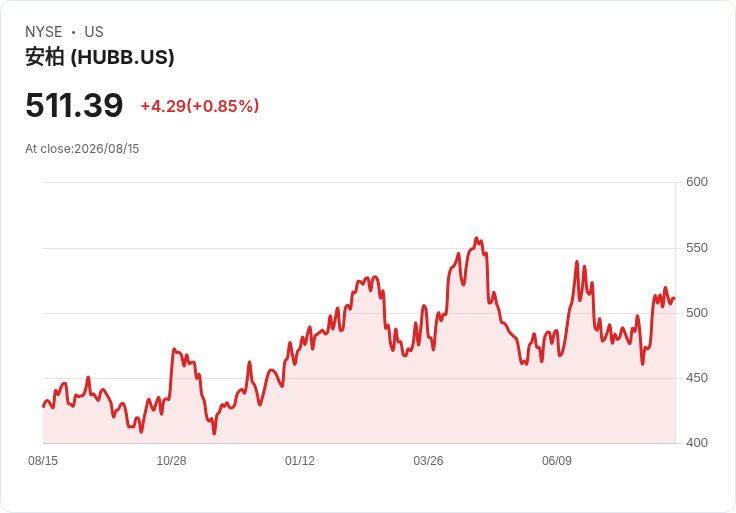Select the 06/09 date axis label
Image resolution: width=736 pixels, height=513 pixels.
pos(557,461)
